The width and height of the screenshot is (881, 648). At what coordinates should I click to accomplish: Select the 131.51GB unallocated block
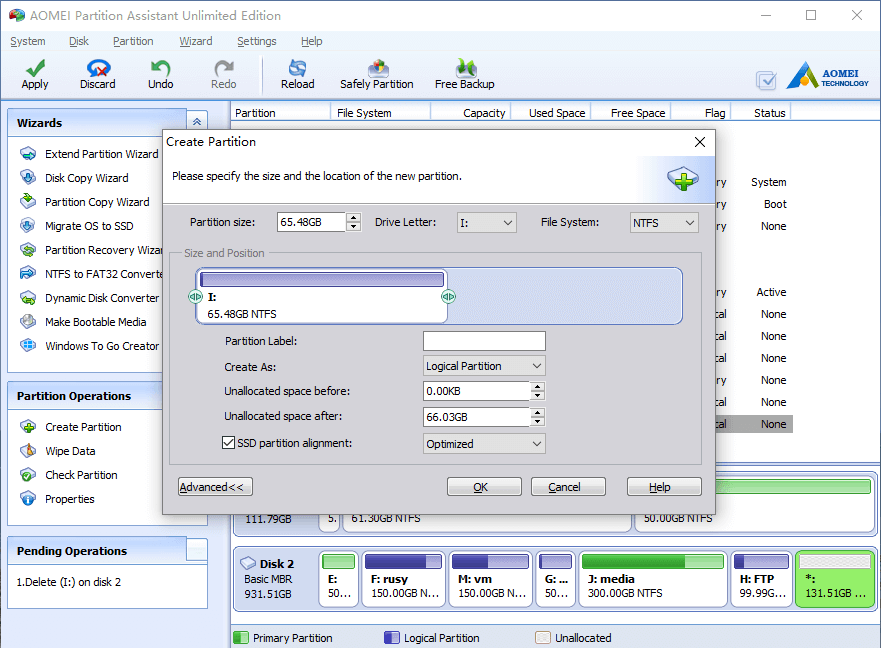pyautogui.click(x=835, y=579)
